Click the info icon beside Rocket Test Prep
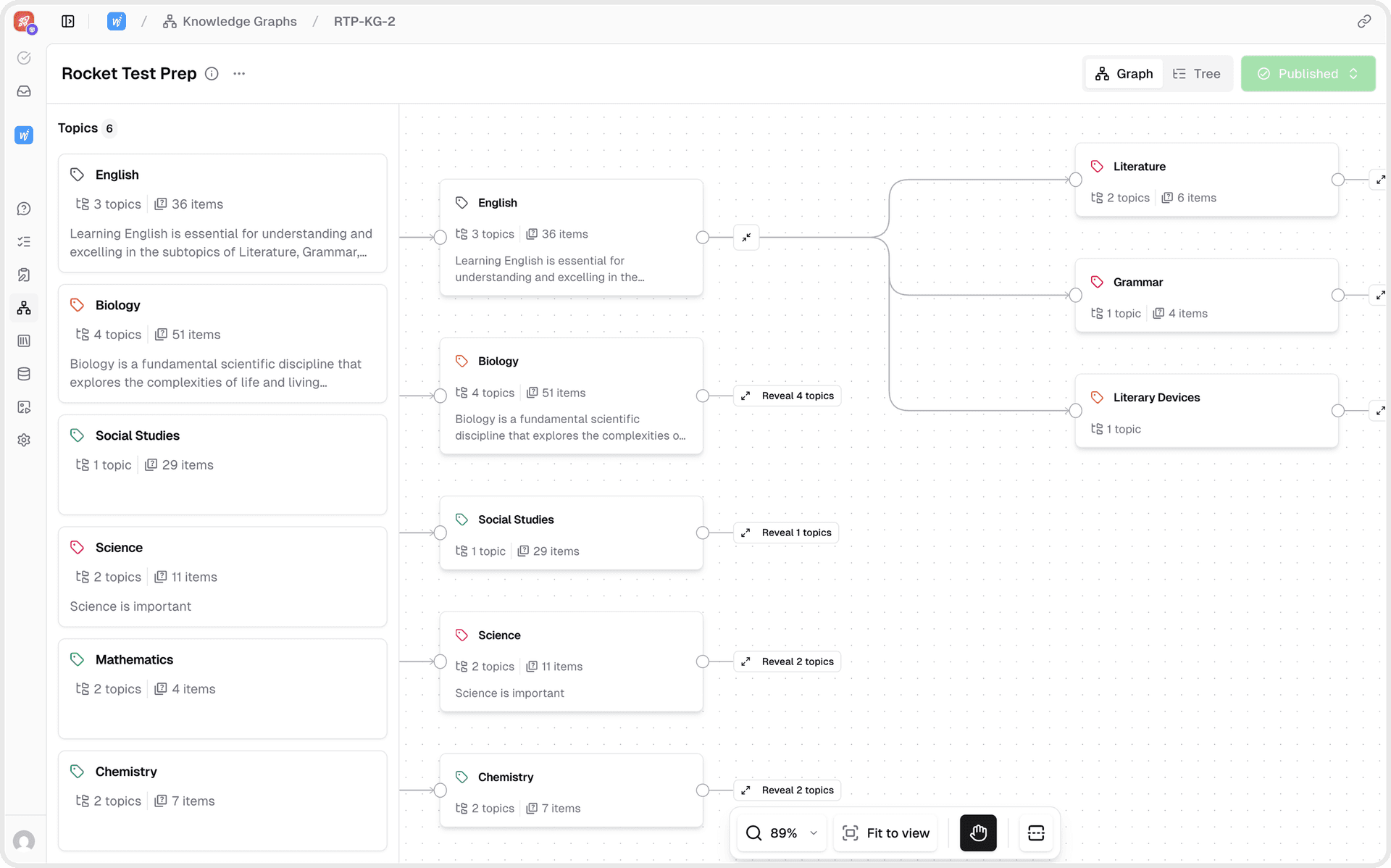 212,74
